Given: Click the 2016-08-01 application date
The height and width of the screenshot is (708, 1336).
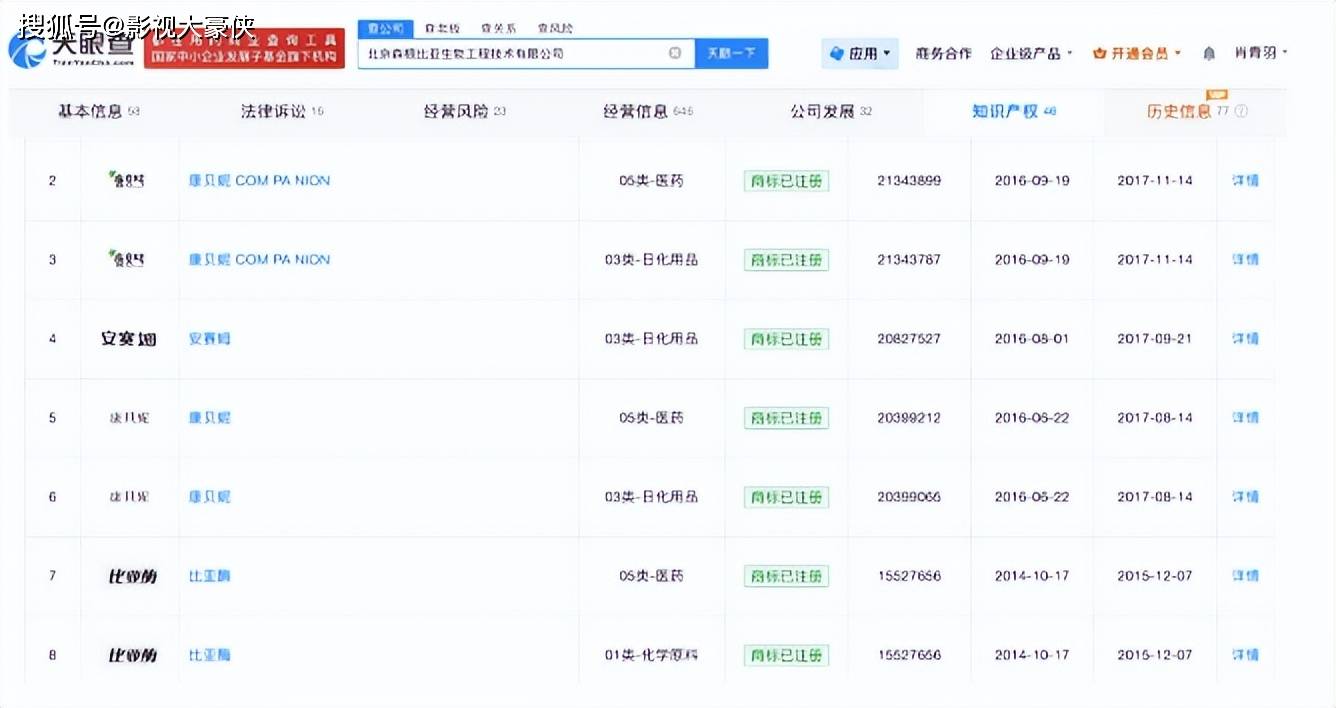Looking at the screenshot, I should (1031, 338).
